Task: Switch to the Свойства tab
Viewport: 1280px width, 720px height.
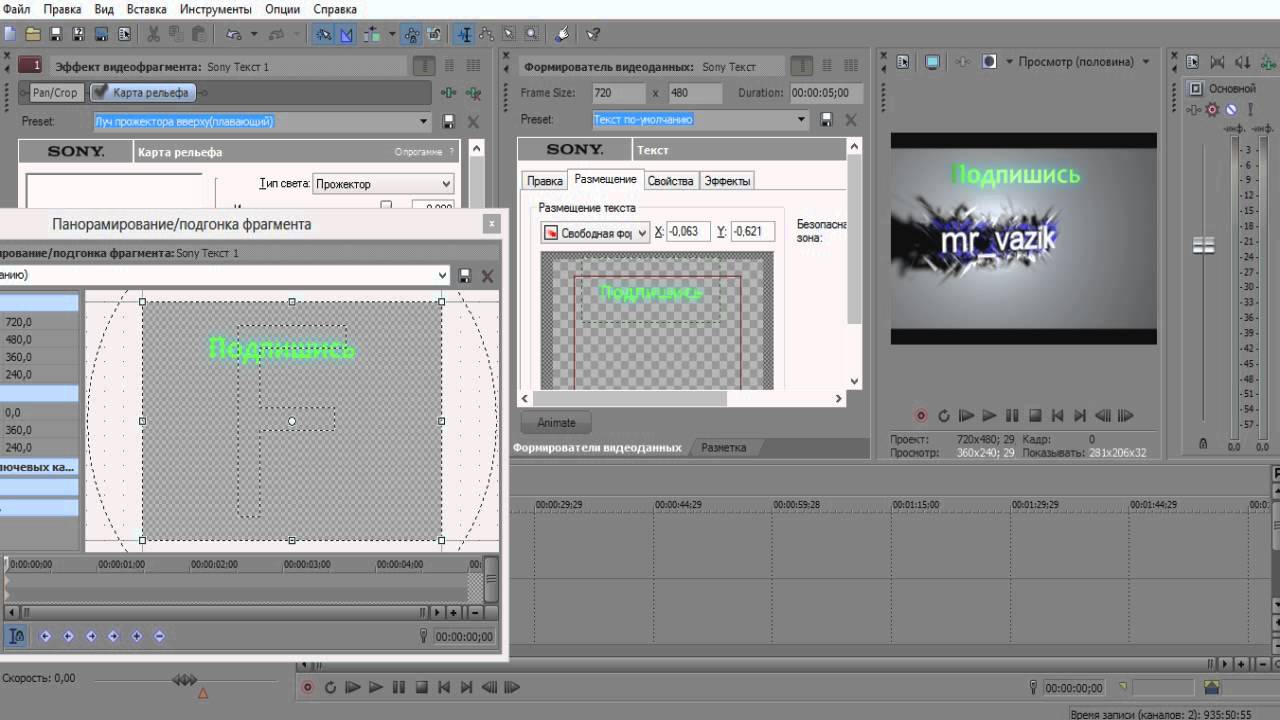Action: click(x=670, y=181)
